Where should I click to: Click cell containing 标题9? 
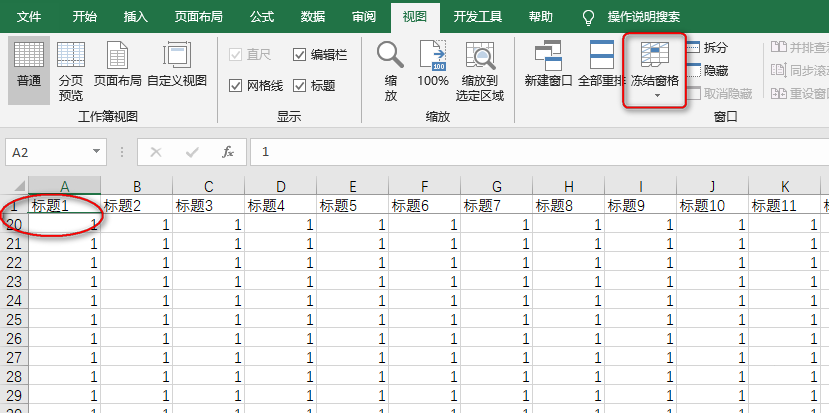(640, 205)
